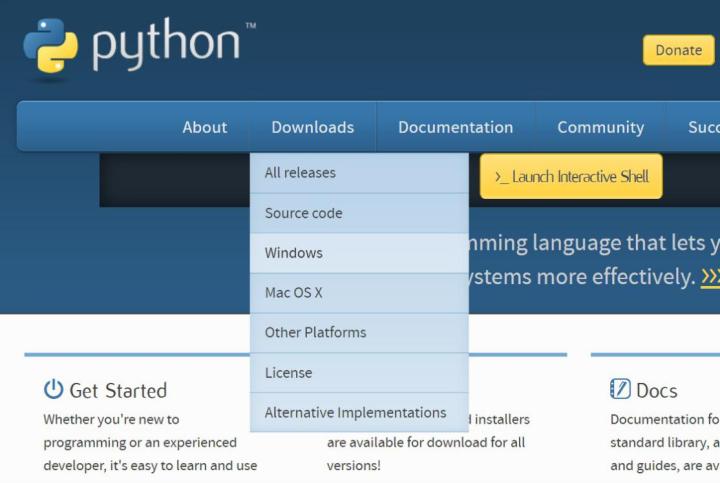The image size is (720, 483).
Task: Choose Mac OS X download option
Action: 359,293
